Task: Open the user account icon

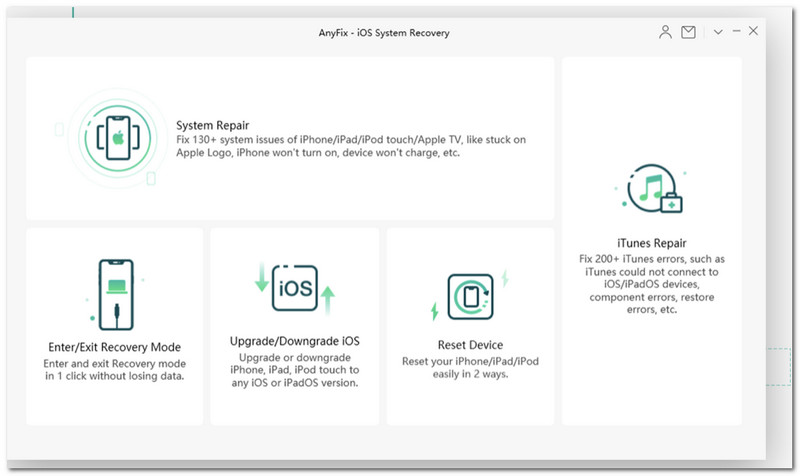Action: click(x=665, y=32)
